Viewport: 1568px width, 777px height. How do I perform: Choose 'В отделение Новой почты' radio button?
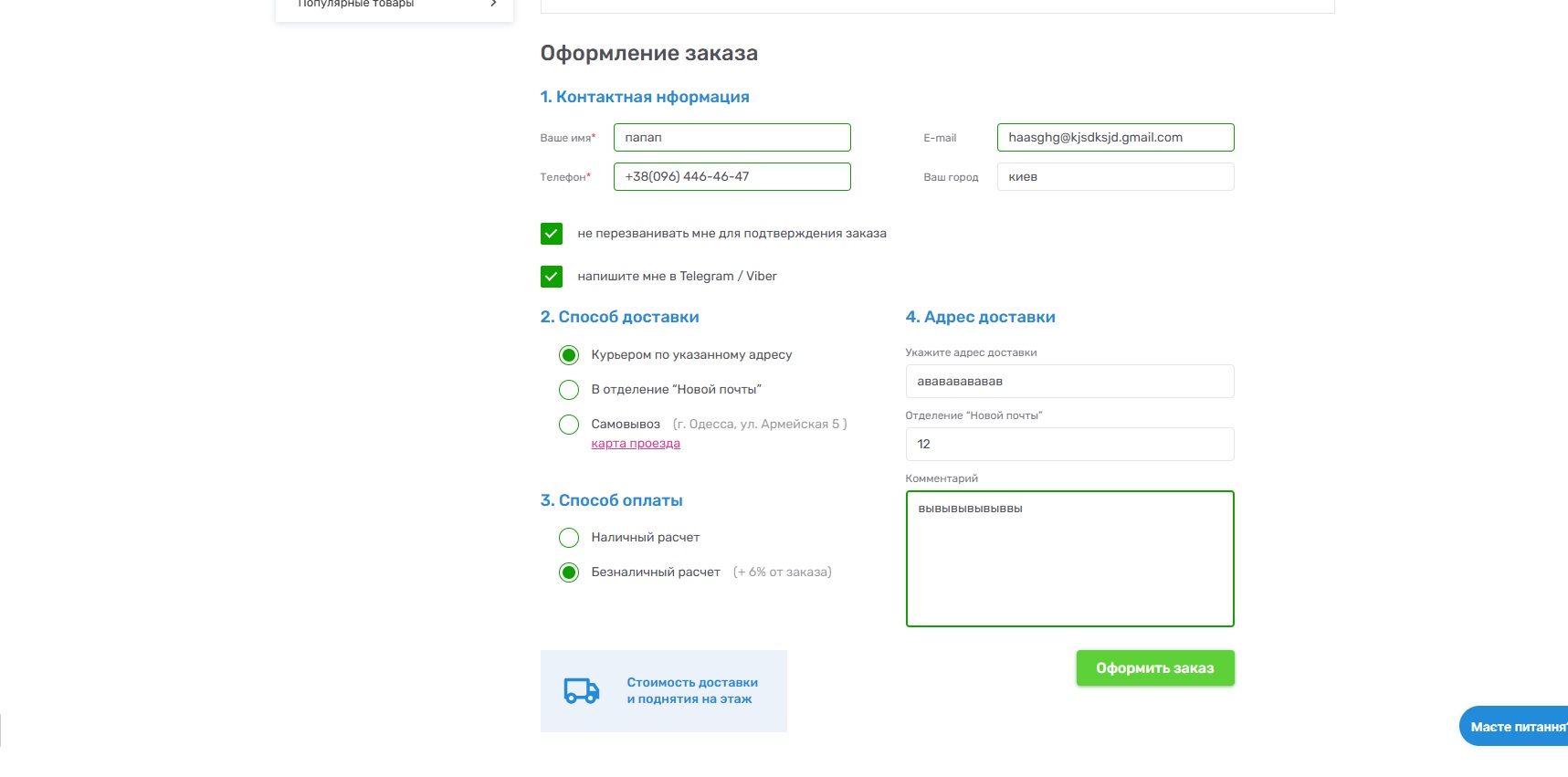click(x=569, y=390)
